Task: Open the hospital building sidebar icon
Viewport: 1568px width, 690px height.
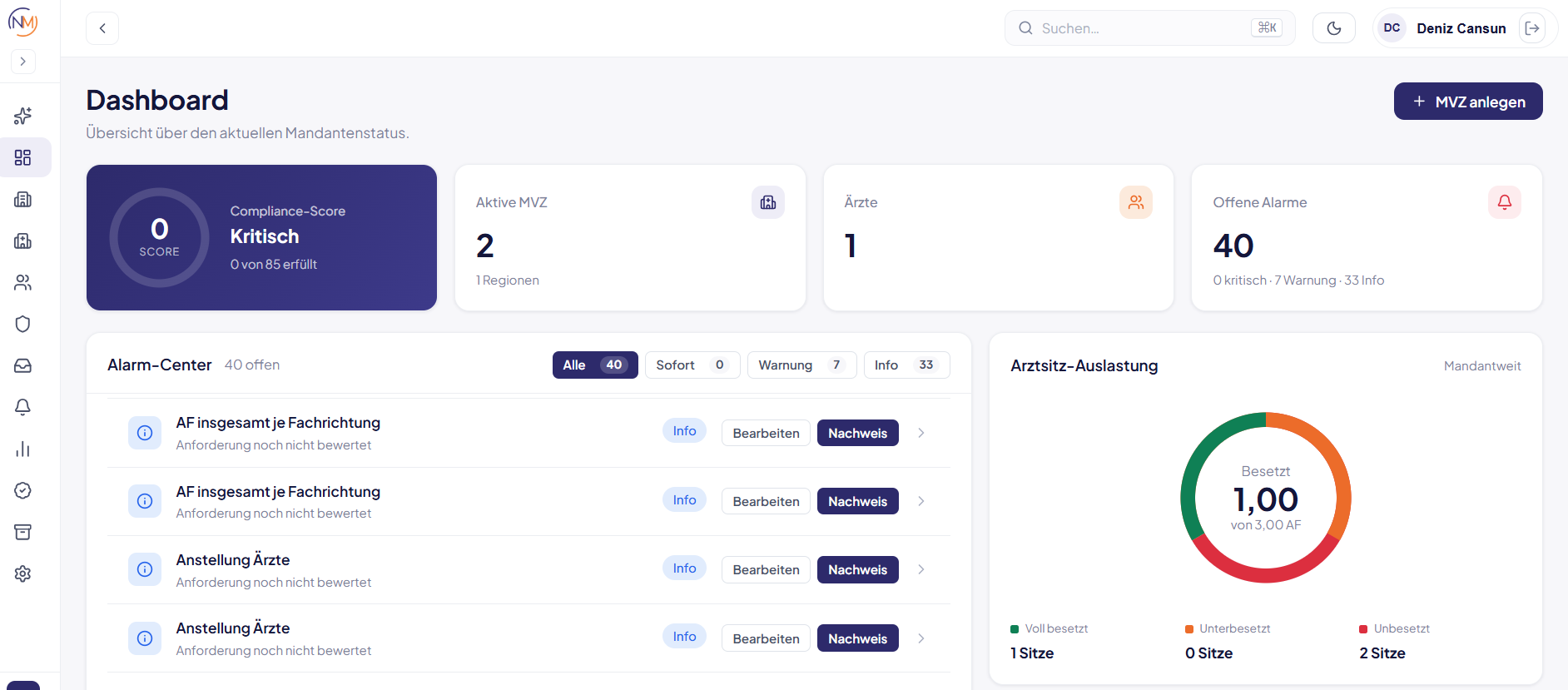Action: (22, 241)
